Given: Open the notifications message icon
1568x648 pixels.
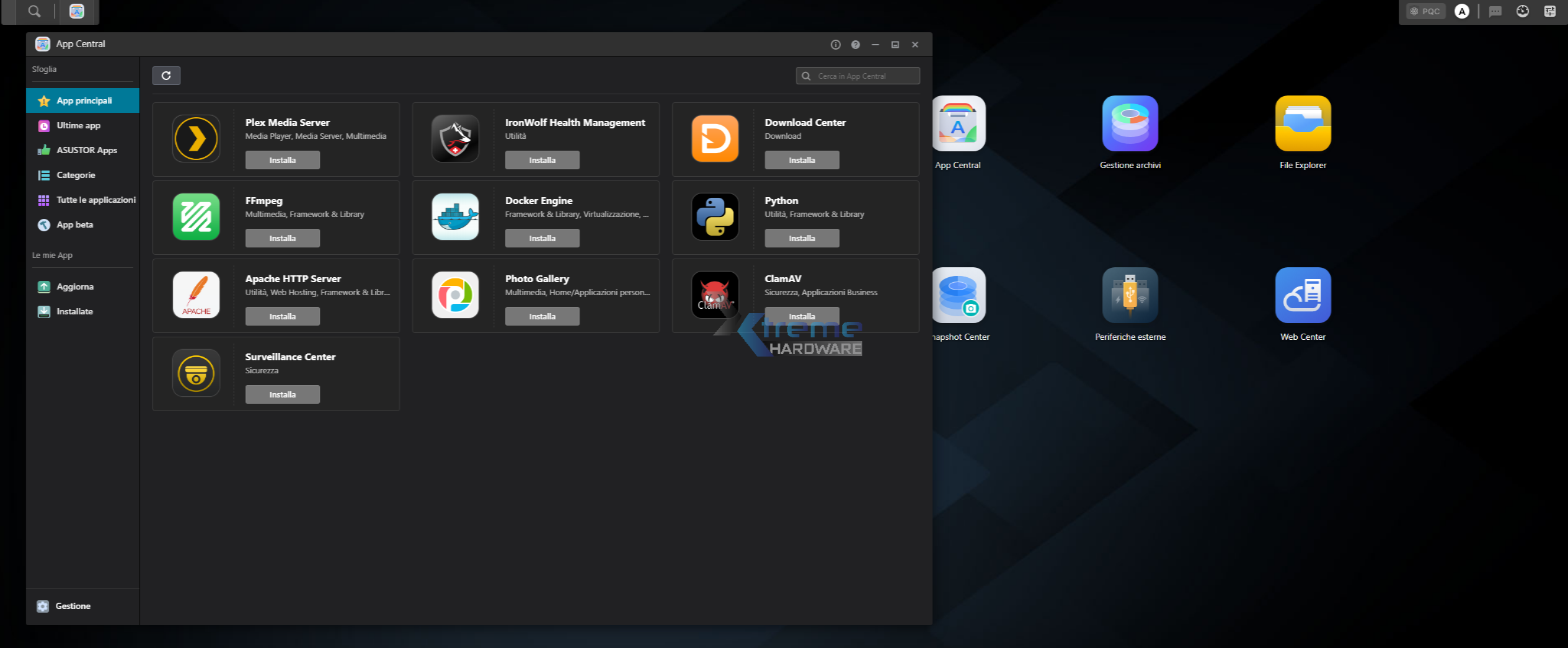Looking at the screenshot, I should point(1495,11).
